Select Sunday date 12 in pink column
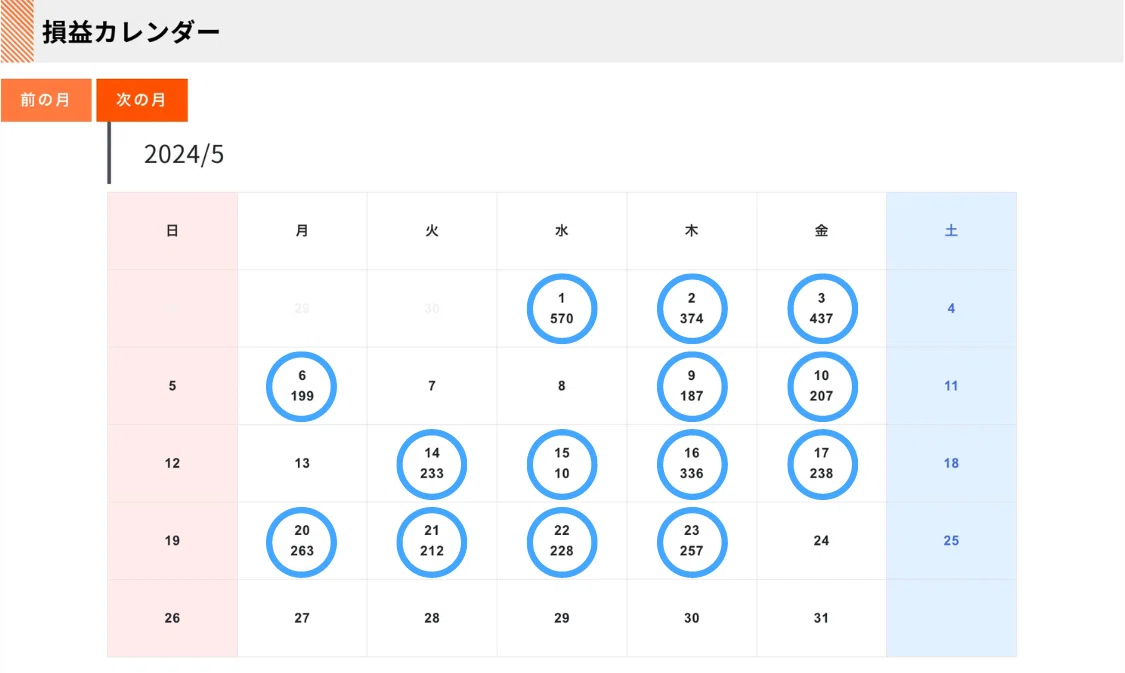Screen dimensions: 1125x673 (172, 463)
